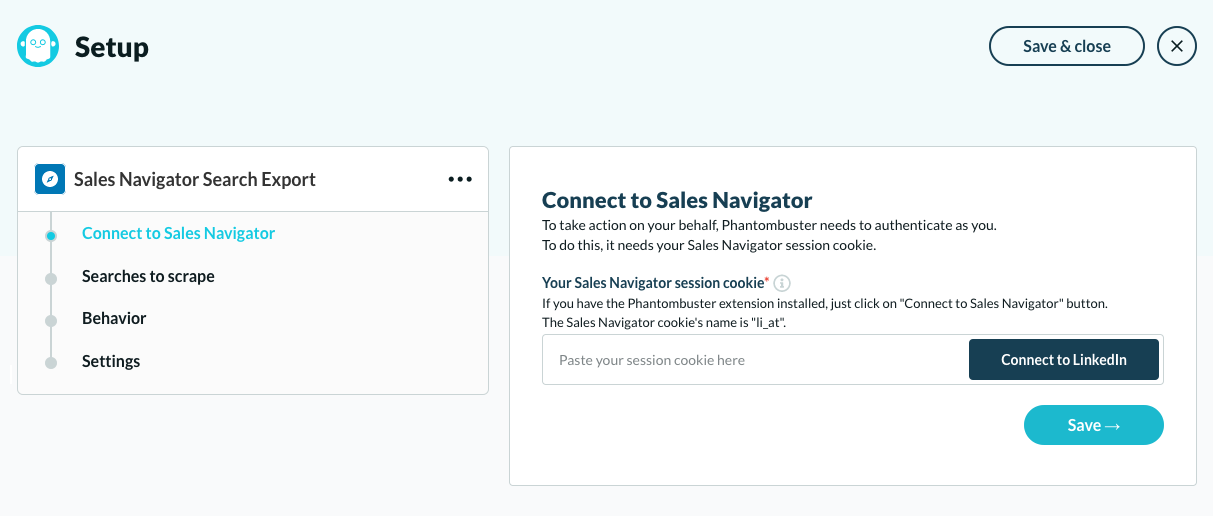
Task: Go to the Searches to scrape step
Action: [x=148, y=276]
